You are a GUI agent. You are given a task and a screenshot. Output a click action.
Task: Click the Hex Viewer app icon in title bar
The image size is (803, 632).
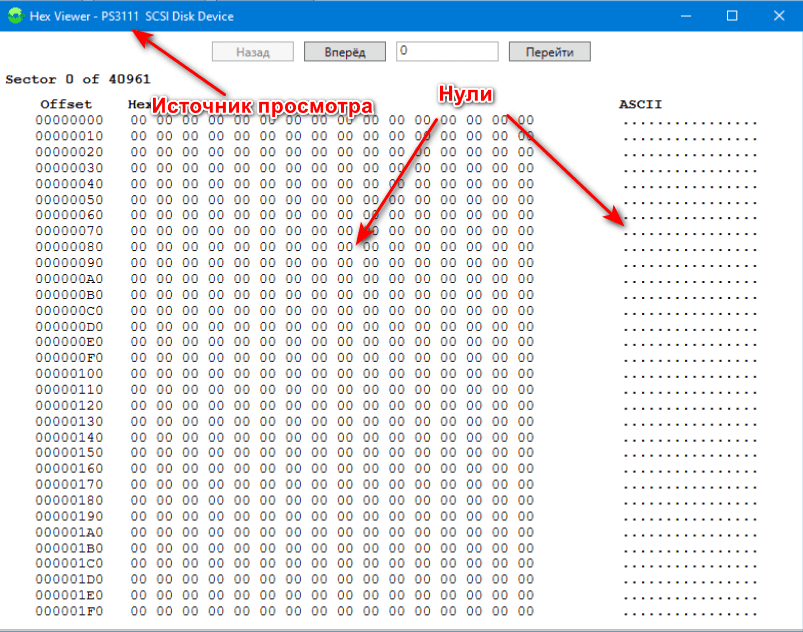click(15, 16)
